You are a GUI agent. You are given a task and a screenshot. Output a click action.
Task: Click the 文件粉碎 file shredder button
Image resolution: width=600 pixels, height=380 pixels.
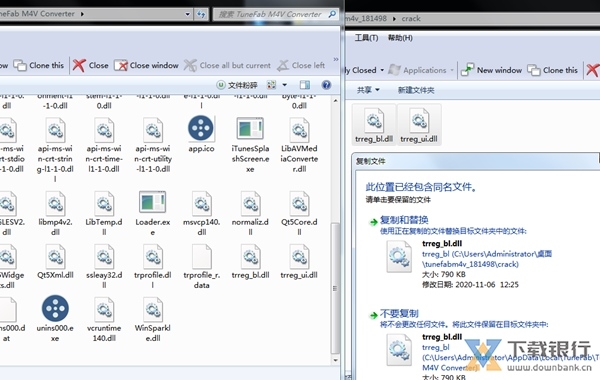click(x=237, y=85)
